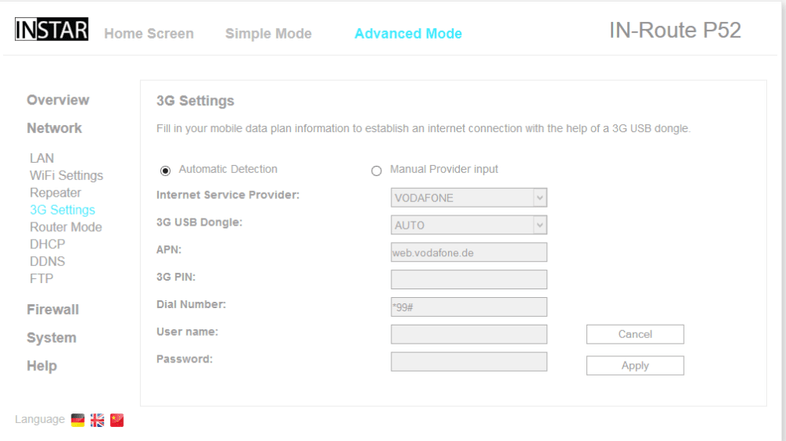Switch language to German flag
Image resolution: width=786 pixels, height=441 pixels.
point(78,420)
